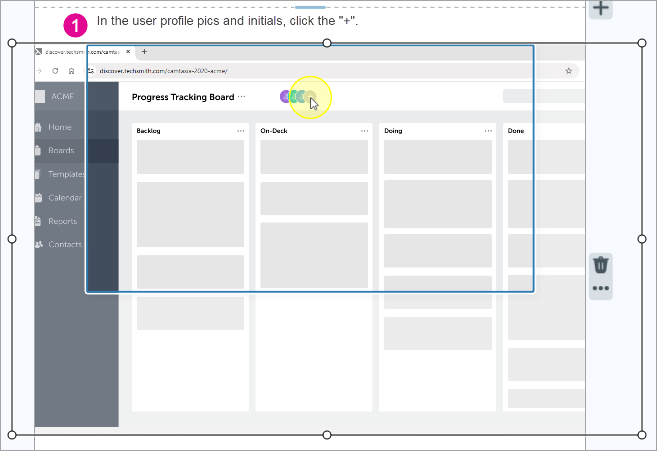Open the Backlog column options menu
657x451 pixels.
tap(240, 131)
